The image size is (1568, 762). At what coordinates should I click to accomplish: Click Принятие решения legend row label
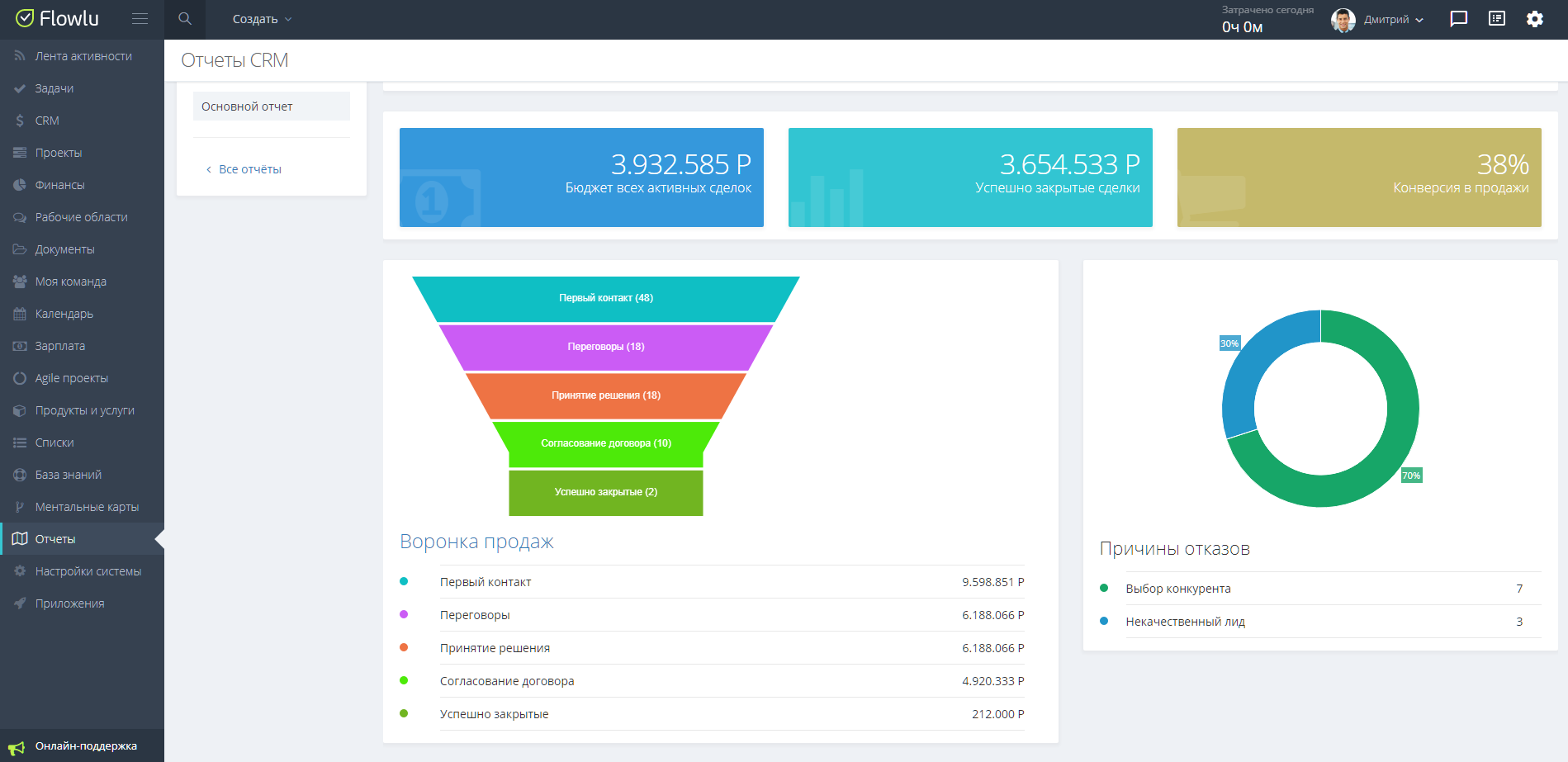495,648
